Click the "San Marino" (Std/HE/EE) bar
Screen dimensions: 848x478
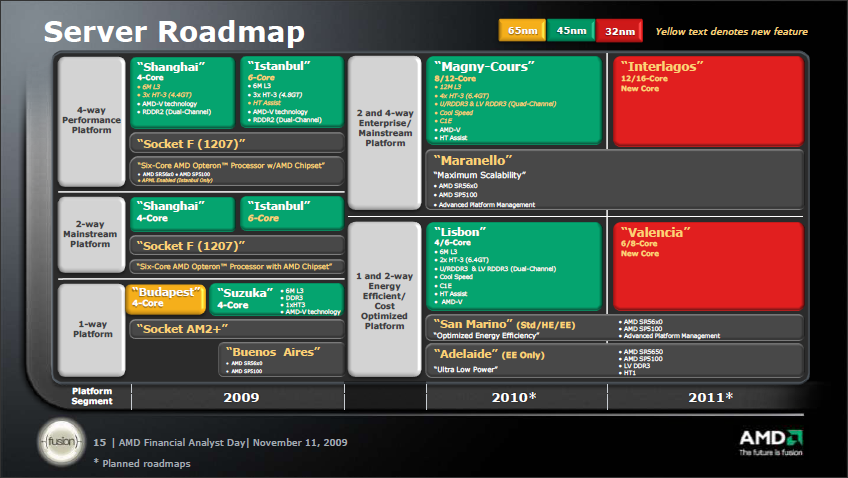[x=614, y=328]
